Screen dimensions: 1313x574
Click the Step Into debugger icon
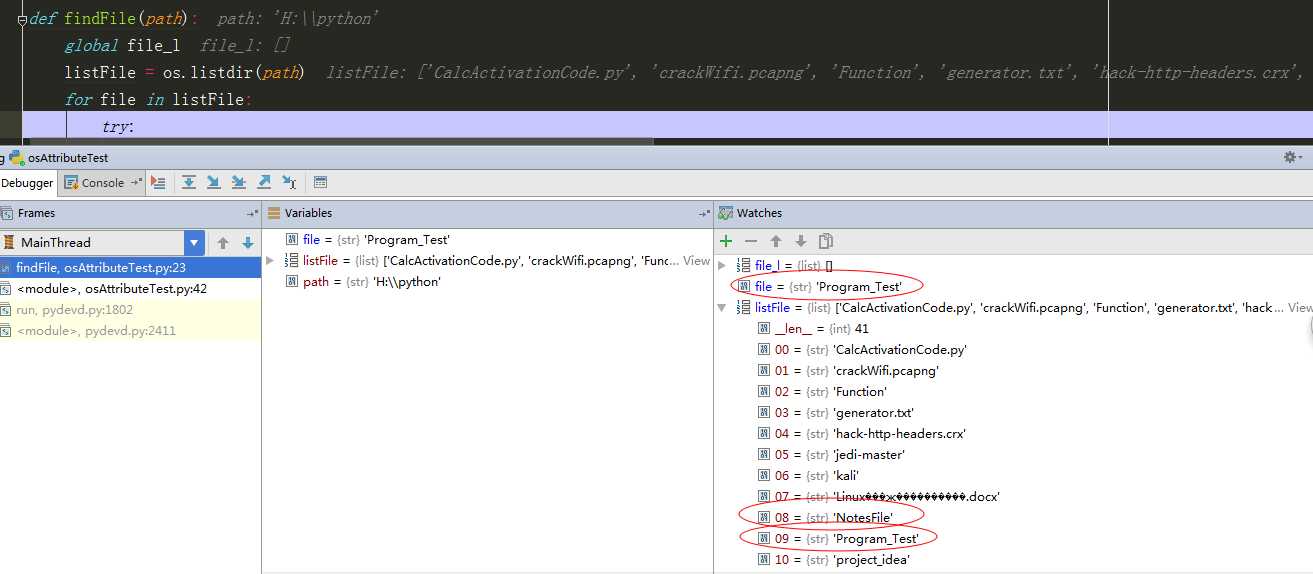pos(213,182)
